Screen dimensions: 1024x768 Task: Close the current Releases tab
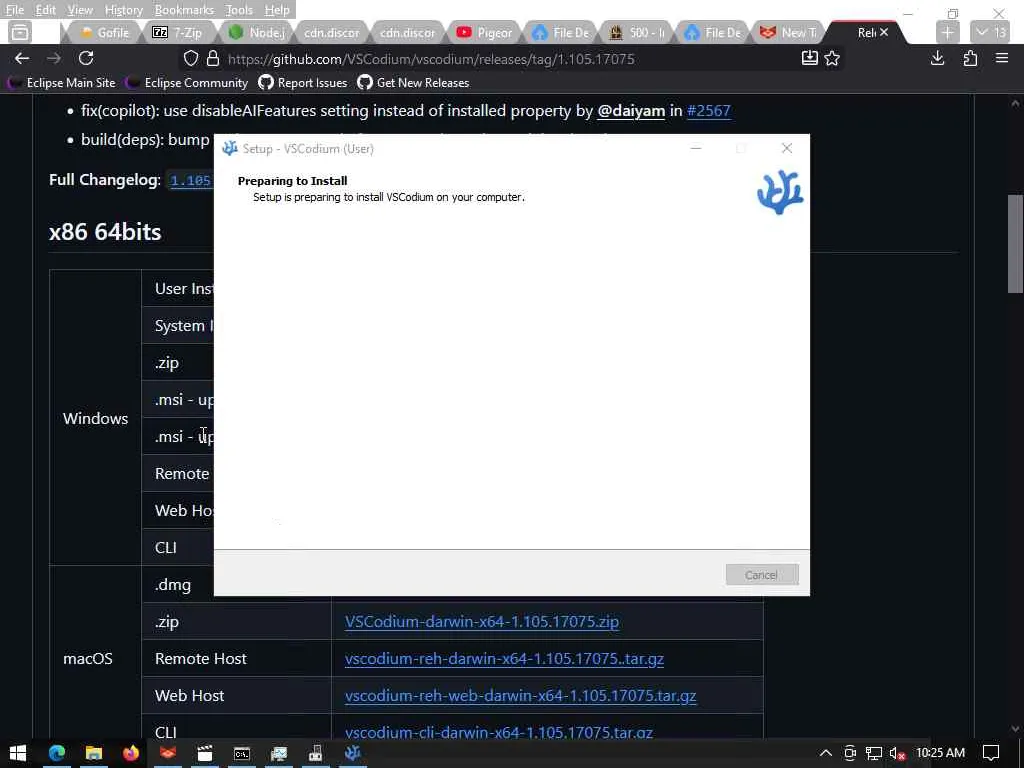(884, 32)
